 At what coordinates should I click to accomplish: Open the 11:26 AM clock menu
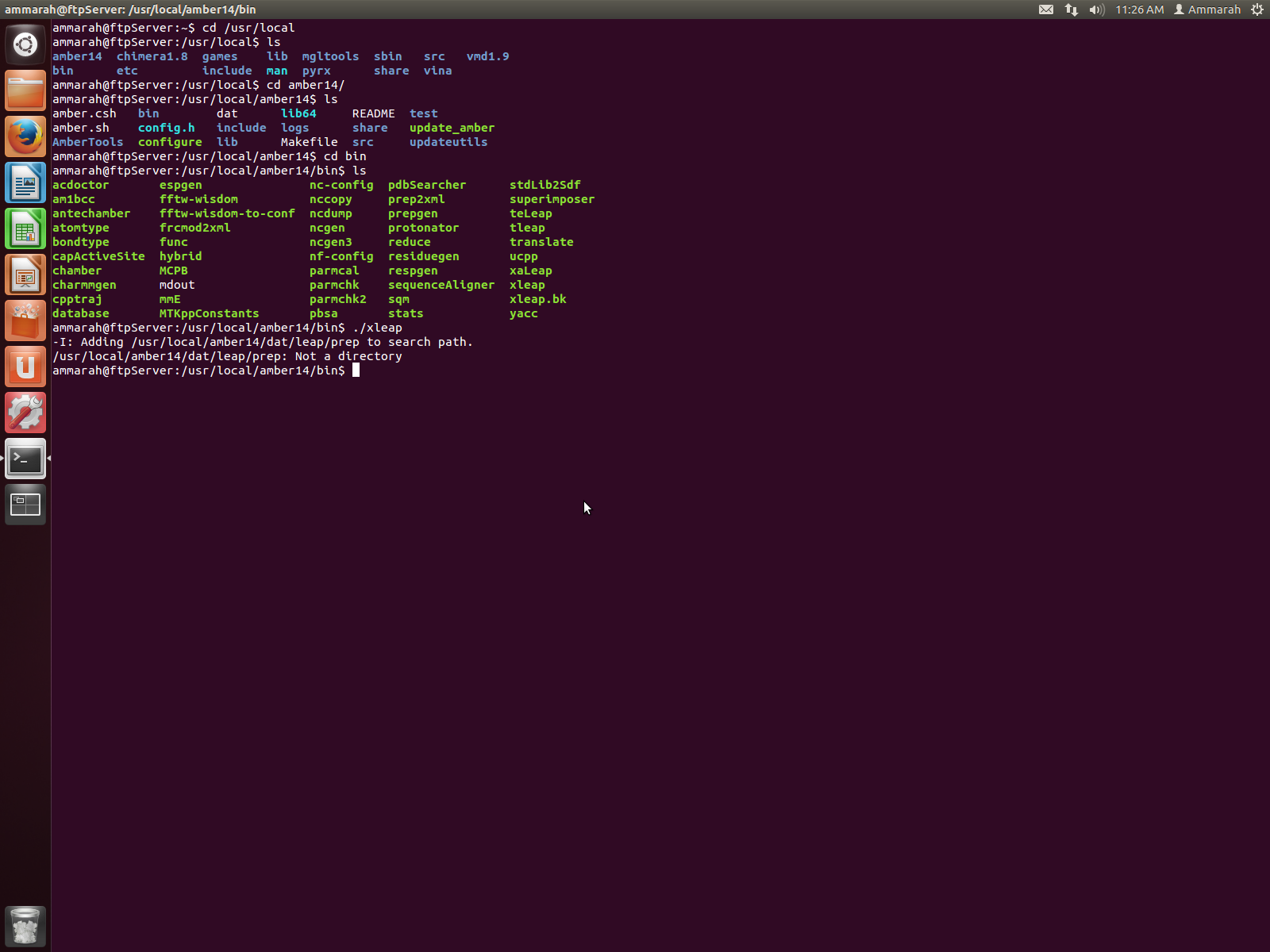click(x=1139, y=10)
